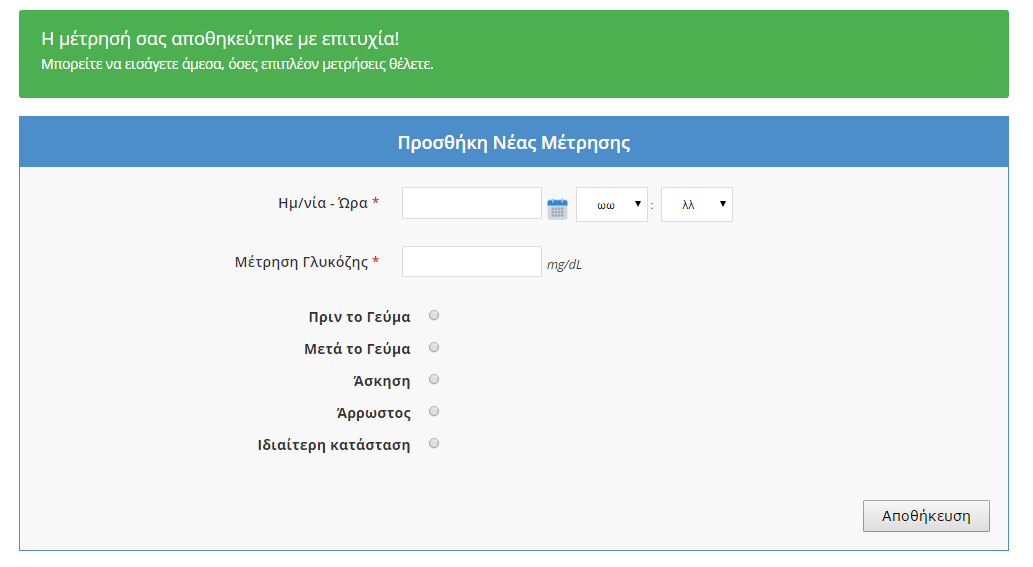Mark the 'Άρρωστος' radio button
This screenshot has height=567, width=1033.
[x=434, y=412]
